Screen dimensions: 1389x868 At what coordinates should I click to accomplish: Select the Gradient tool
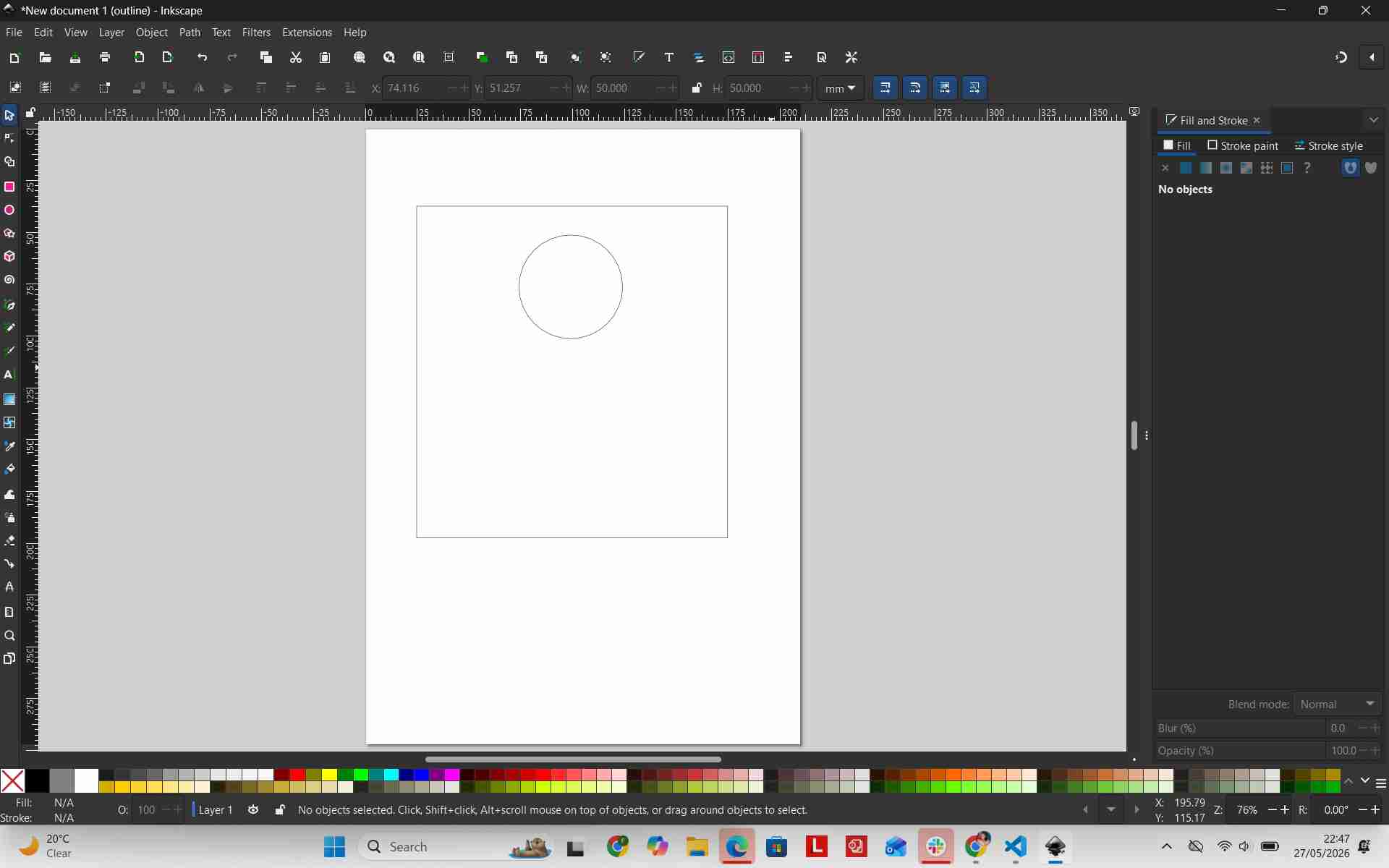coord(9,399)
